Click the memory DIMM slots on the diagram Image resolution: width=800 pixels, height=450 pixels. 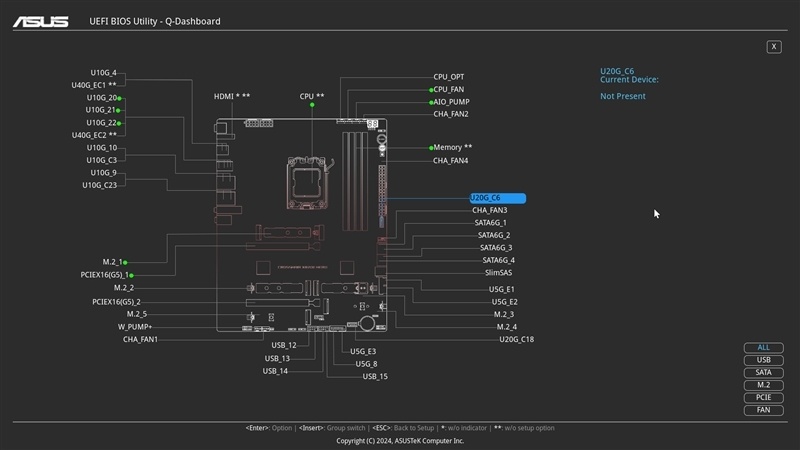pyautogui.click(x=355, y=181)
